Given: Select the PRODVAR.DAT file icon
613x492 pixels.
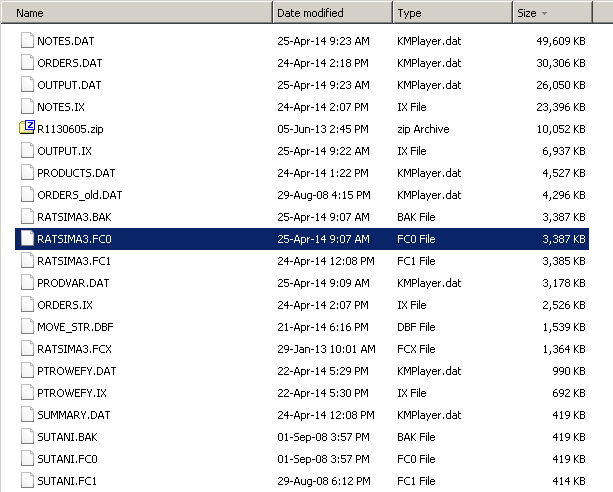Looking at the screenshot, I should pyautogui.click(x=27, y=283).
